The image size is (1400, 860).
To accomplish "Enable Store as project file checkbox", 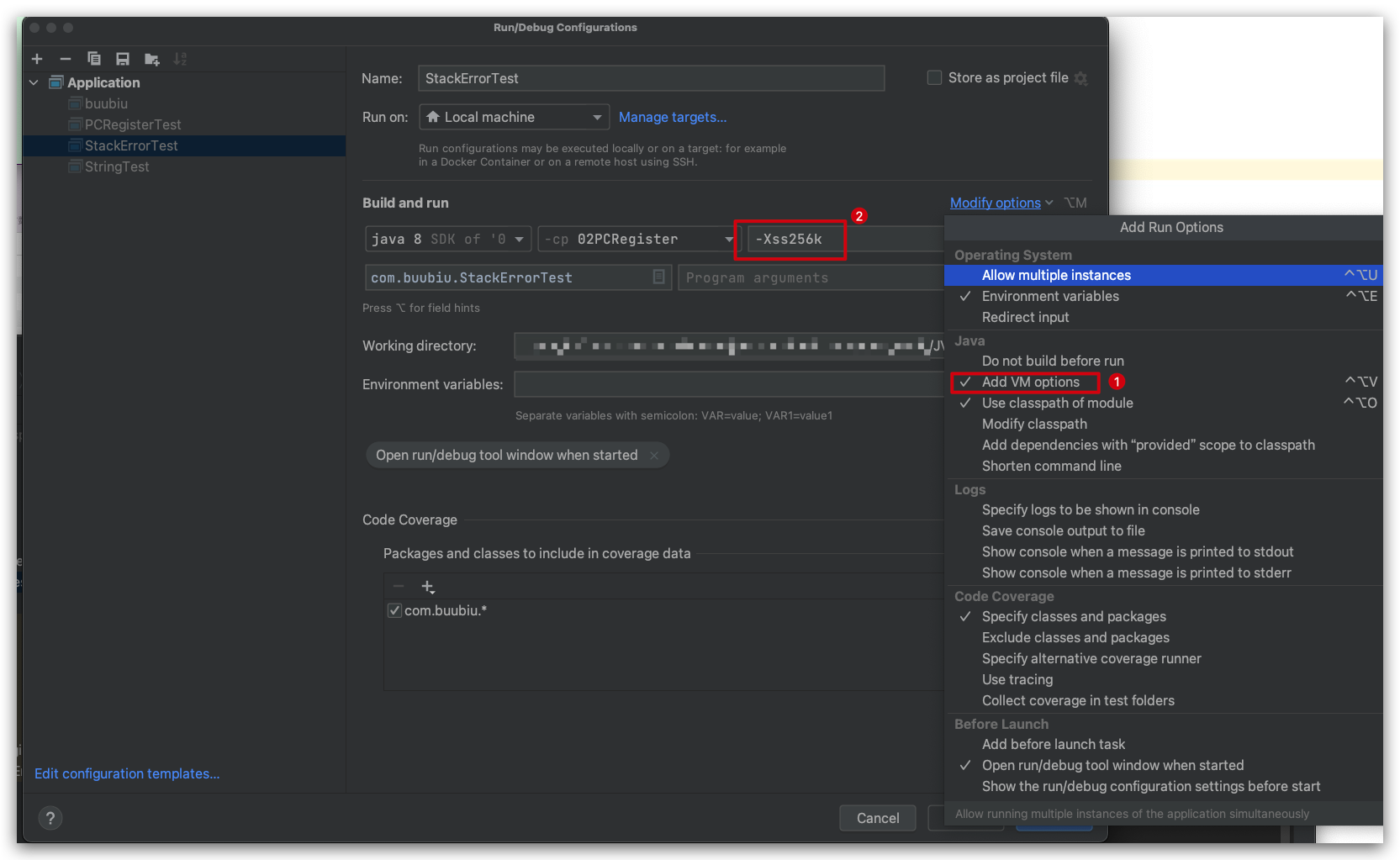I will pyautogui.click(x=934, y=78).
